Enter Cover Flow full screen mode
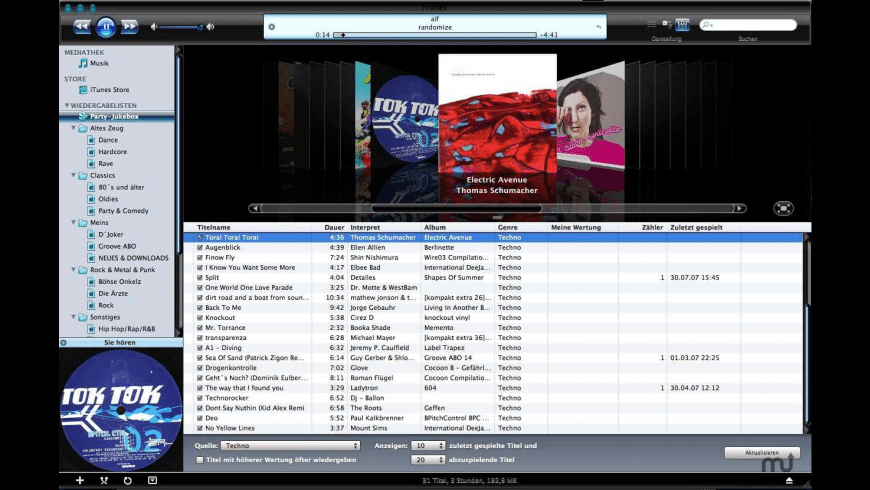This screenshot has height=490, width=870. 783,209
